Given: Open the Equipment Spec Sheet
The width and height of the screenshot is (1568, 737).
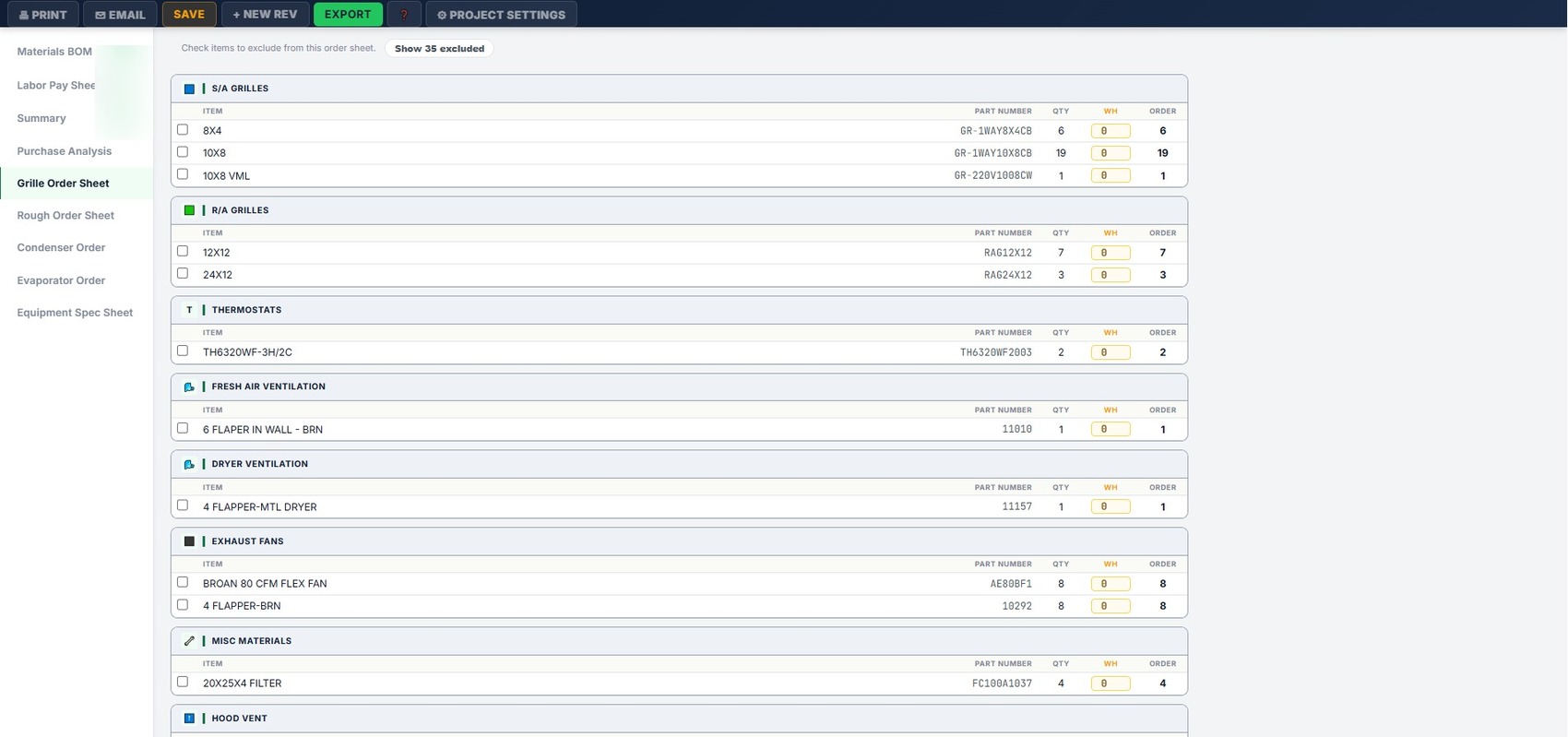Looking at the screenshot, I should point(75,313).
